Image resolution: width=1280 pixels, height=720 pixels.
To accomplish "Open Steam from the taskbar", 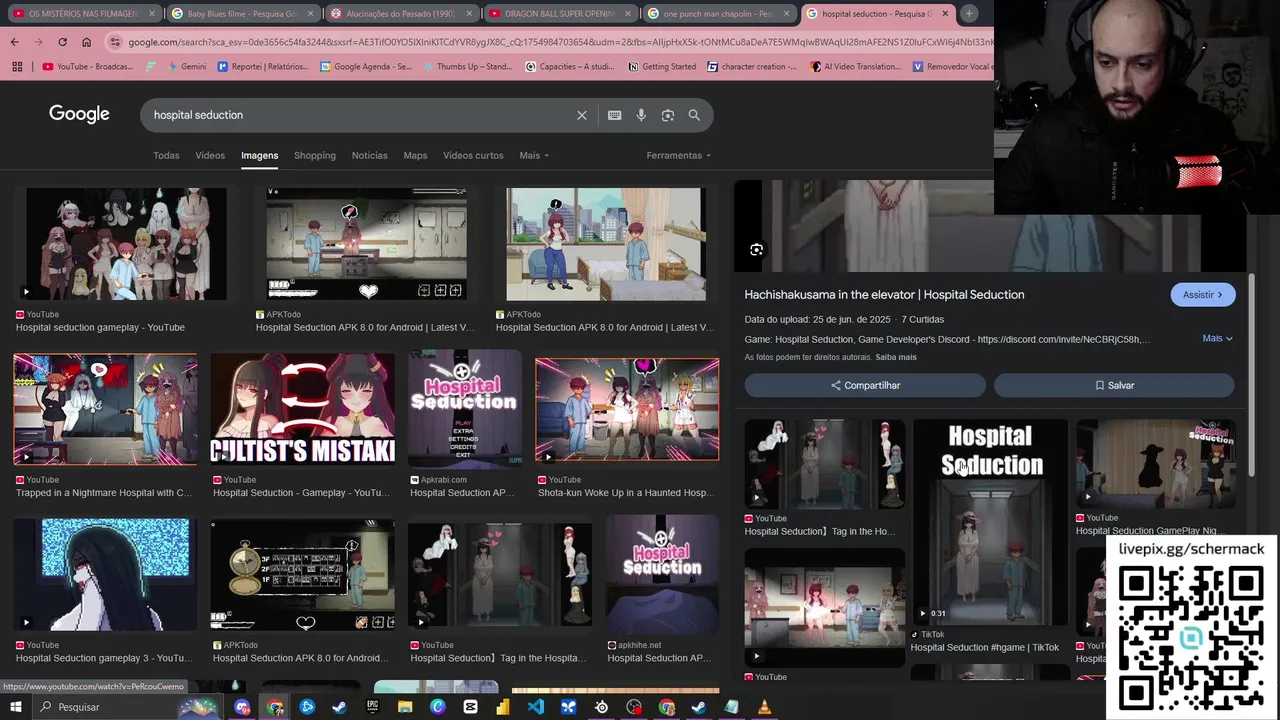I will coord(340,707).
